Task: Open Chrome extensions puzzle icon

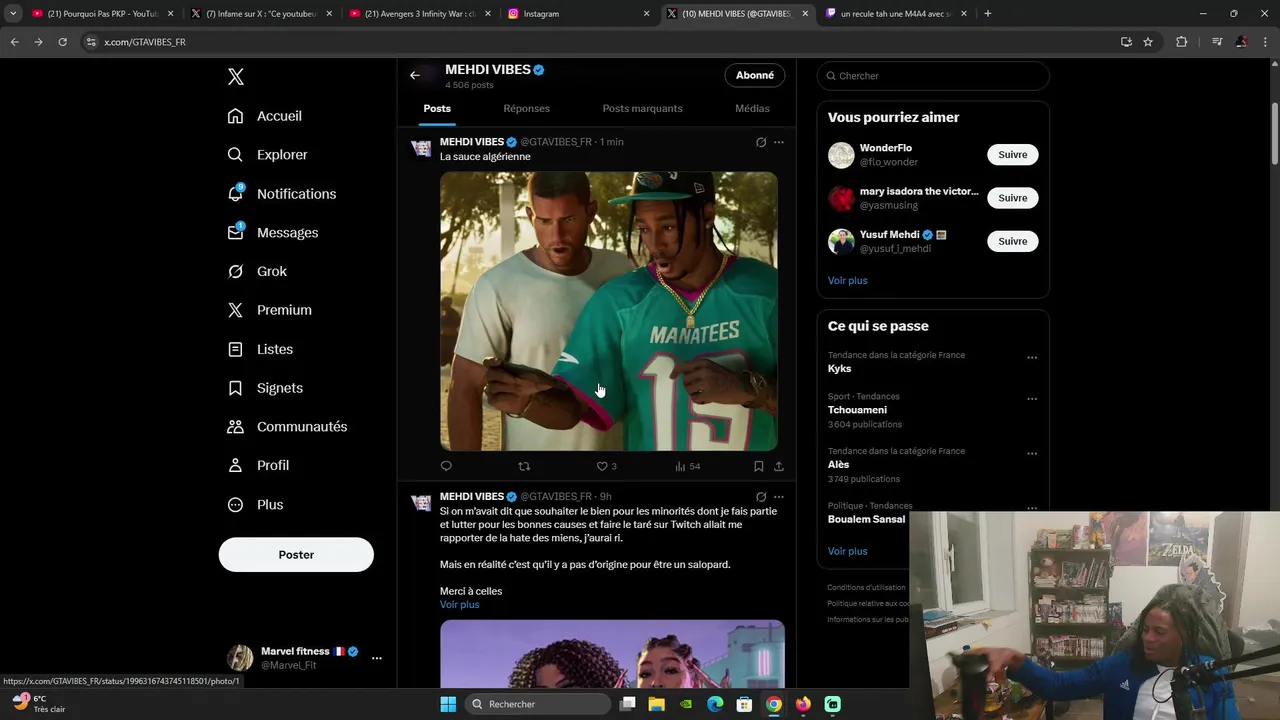Action: coord(1182,42)
